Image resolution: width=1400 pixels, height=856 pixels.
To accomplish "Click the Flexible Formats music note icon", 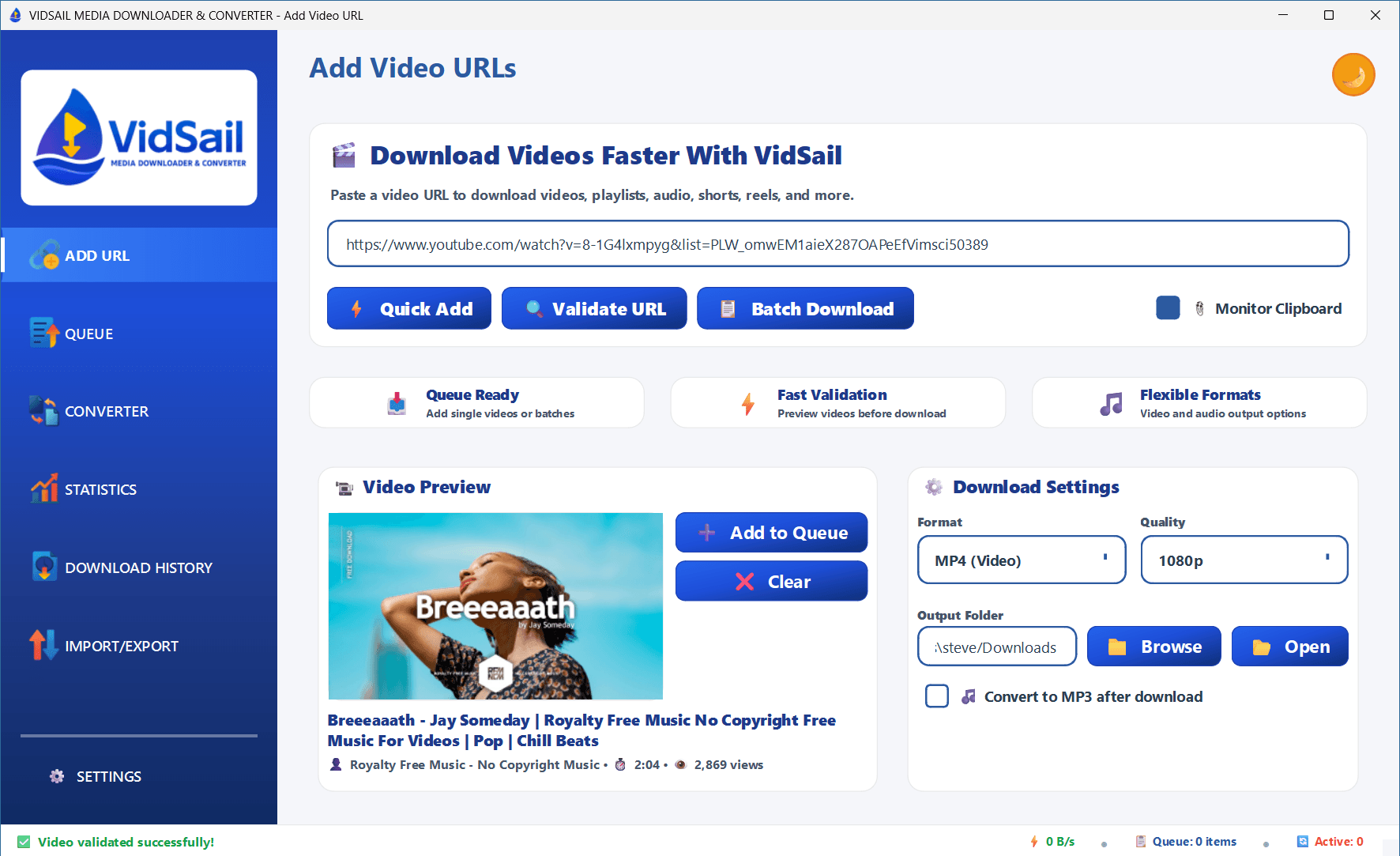I will tap(1112, 404).
